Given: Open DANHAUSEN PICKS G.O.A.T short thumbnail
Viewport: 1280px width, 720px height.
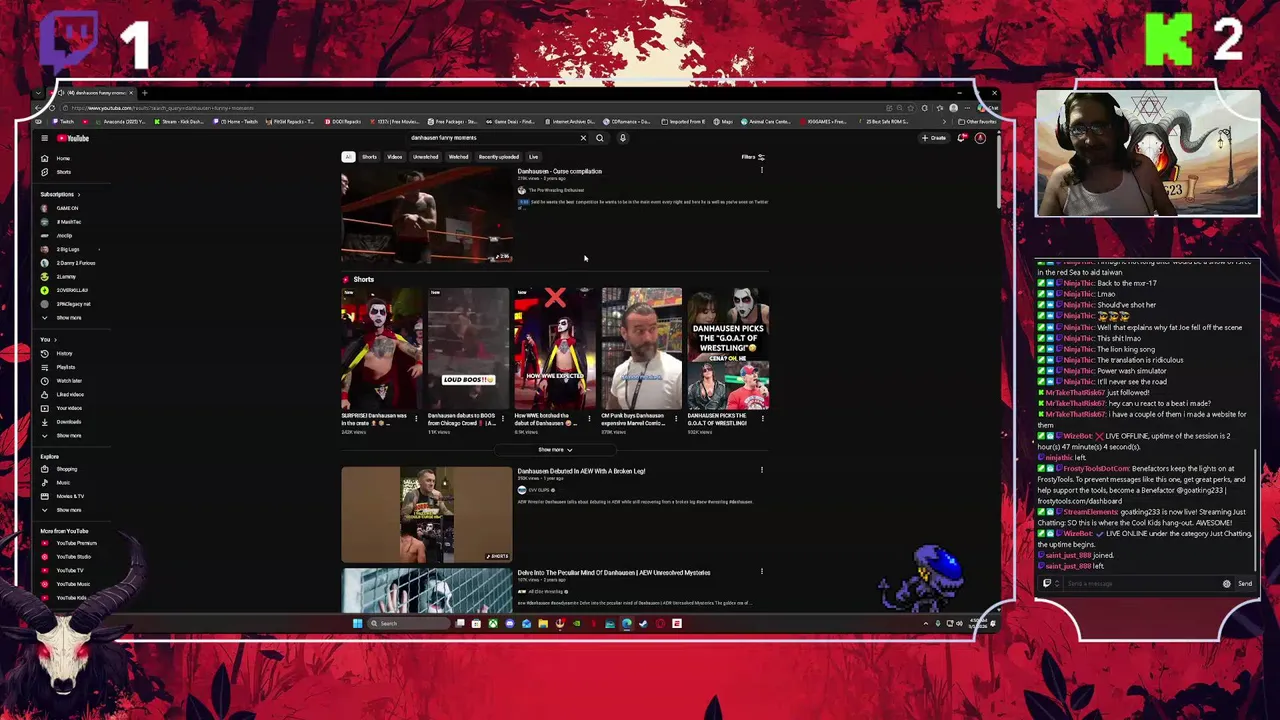Looking at the screenshot, I should (728, 349).
